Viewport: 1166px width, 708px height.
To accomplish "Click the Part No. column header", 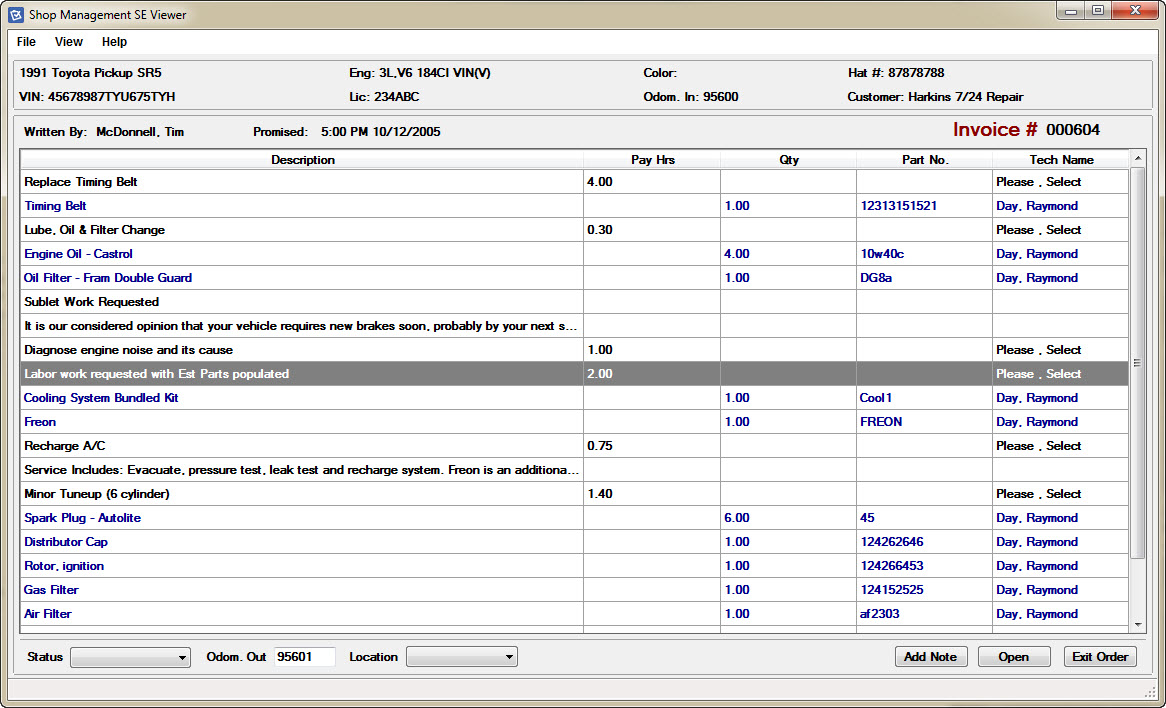I will coord(924,160).
